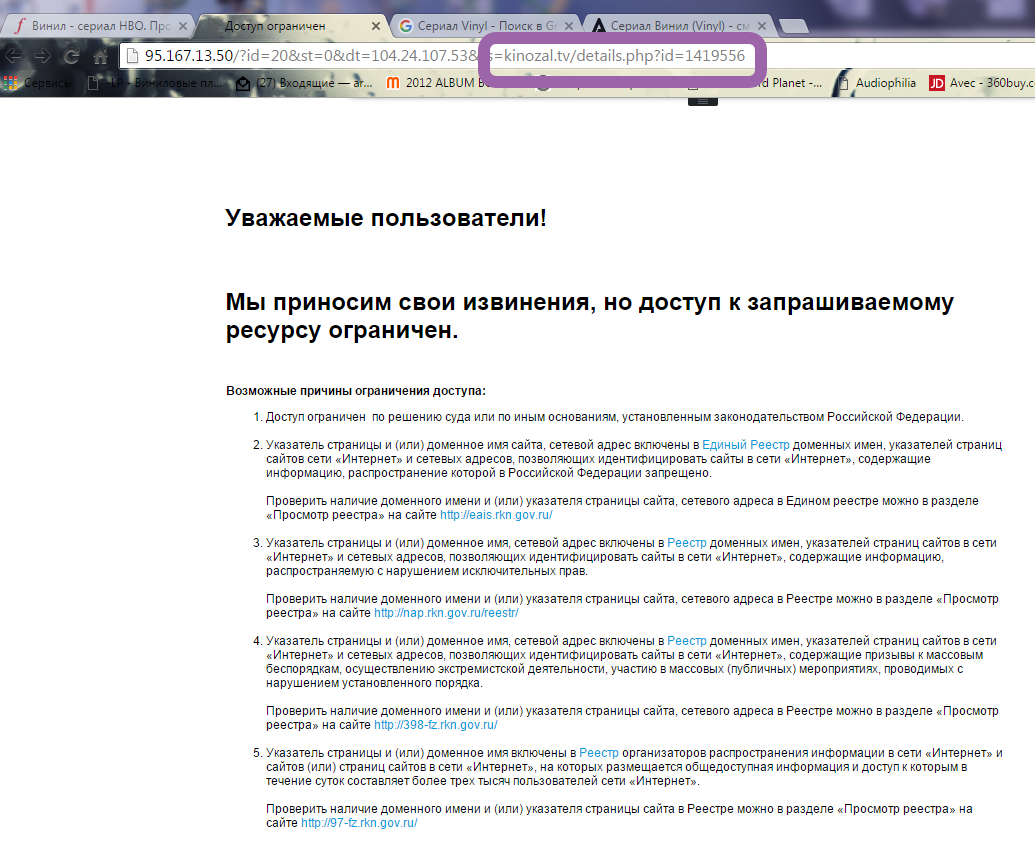Image resolution: width=1035 pixels, height=849 pixels.
Task: Follow the Единый Реестр link
Action: [x=745, y=444]
